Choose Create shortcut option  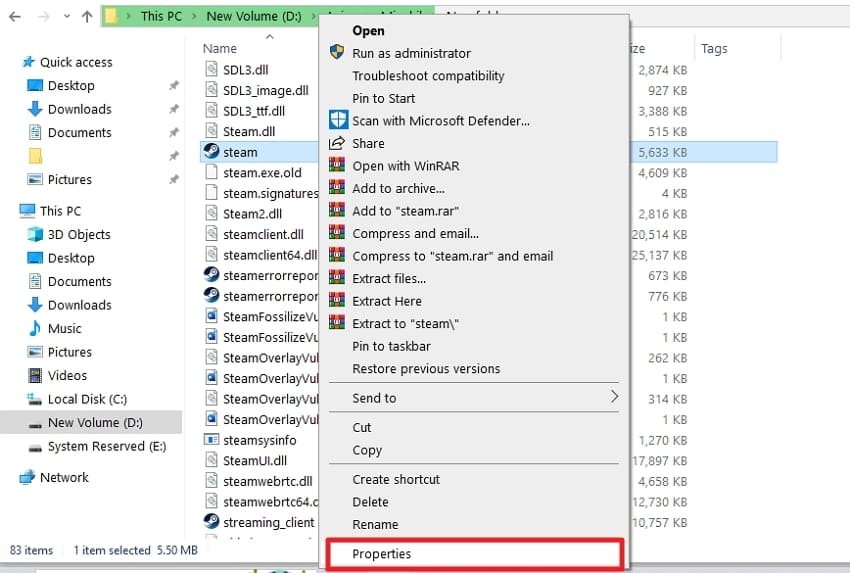(396, 480)
